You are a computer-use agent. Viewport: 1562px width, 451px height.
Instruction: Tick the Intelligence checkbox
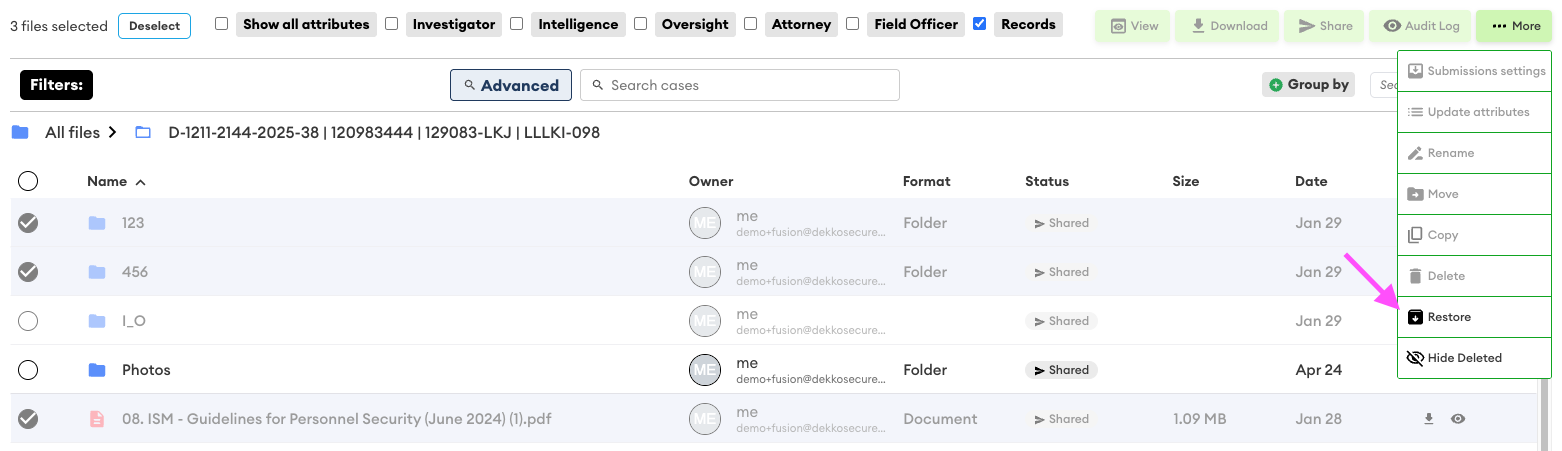click(517, 23)
